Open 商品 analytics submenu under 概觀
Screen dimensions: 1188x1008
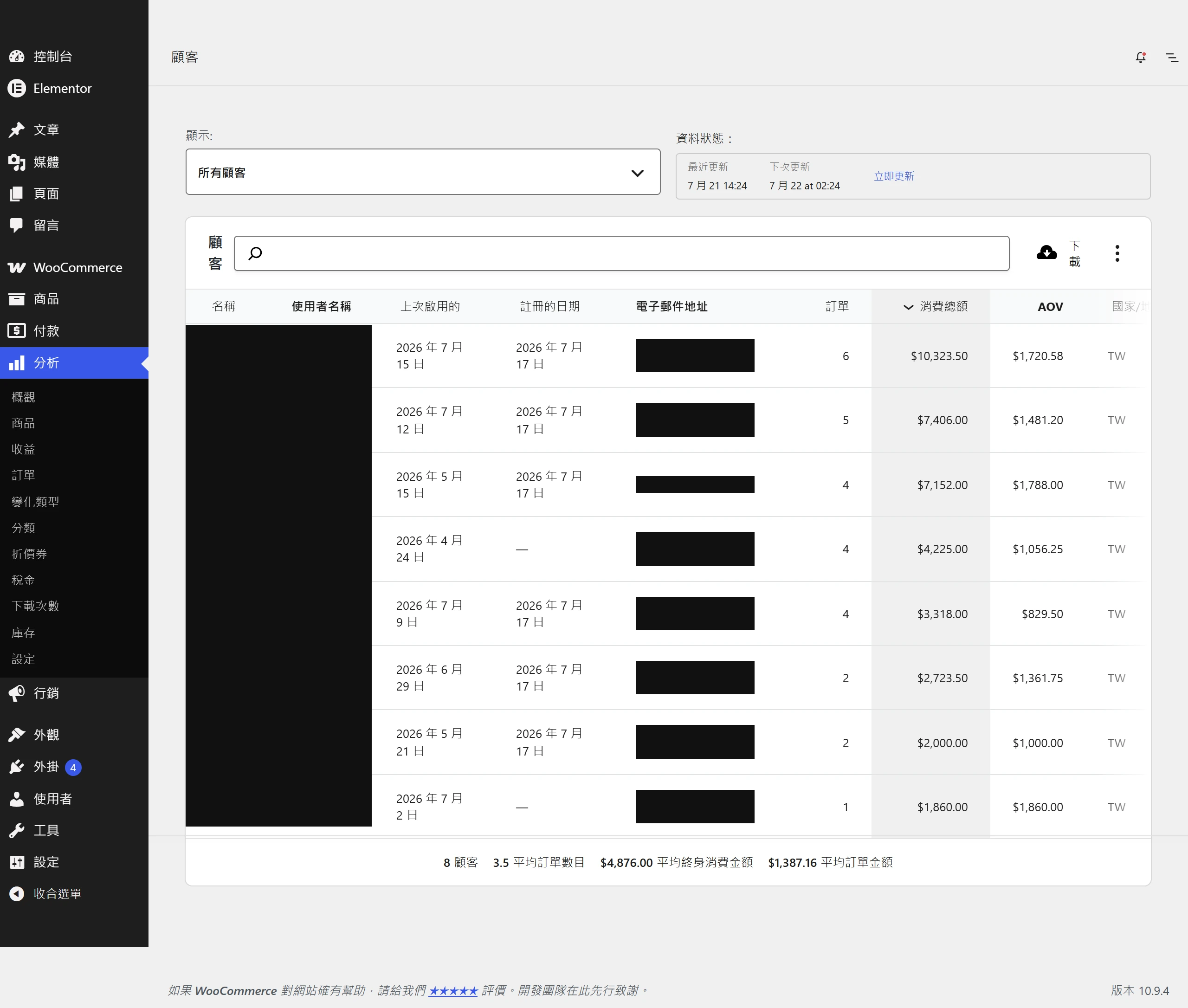(23, 423)
